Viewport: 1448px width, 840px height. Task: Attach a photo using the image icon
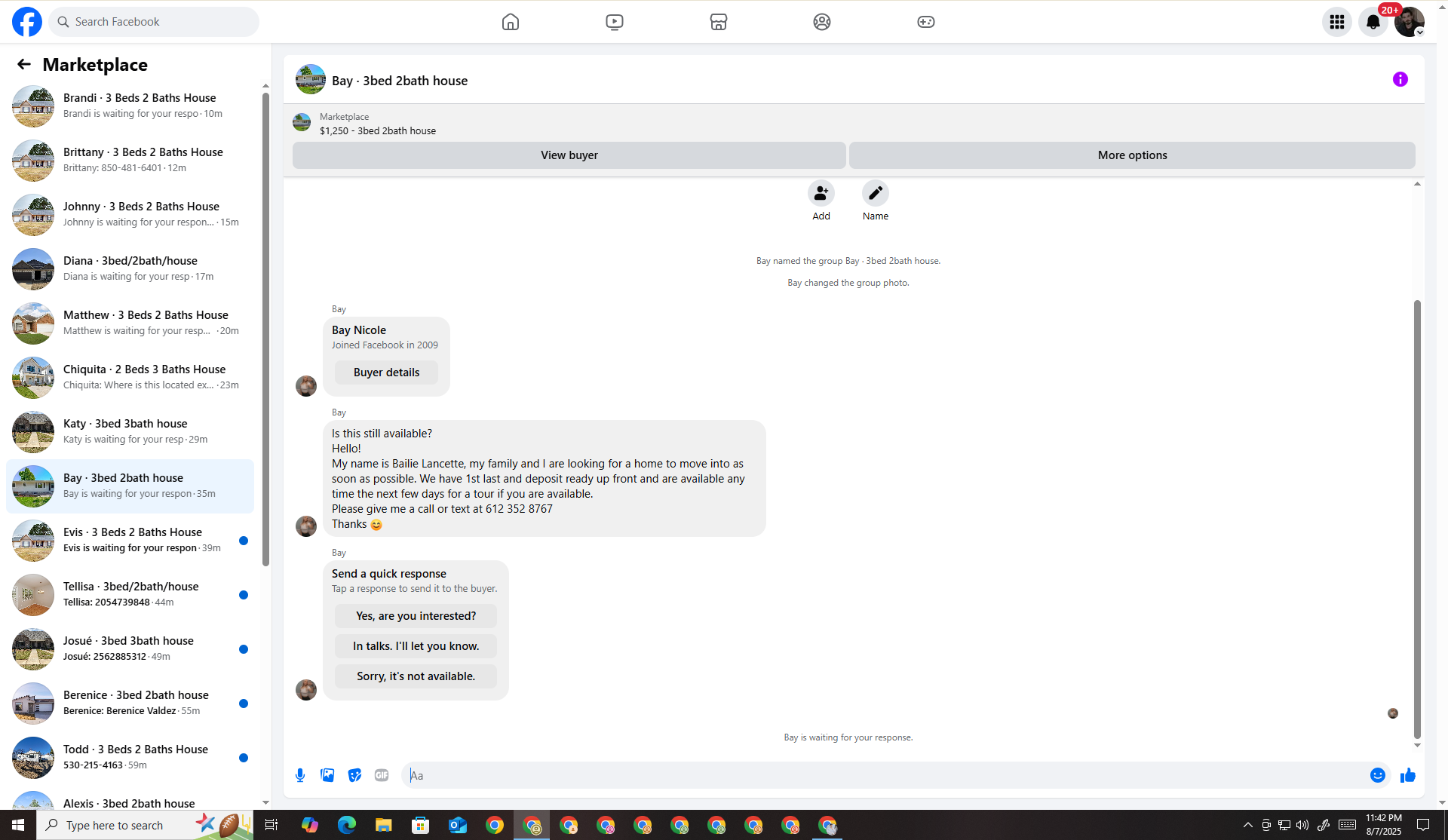(x=327, y=775)
